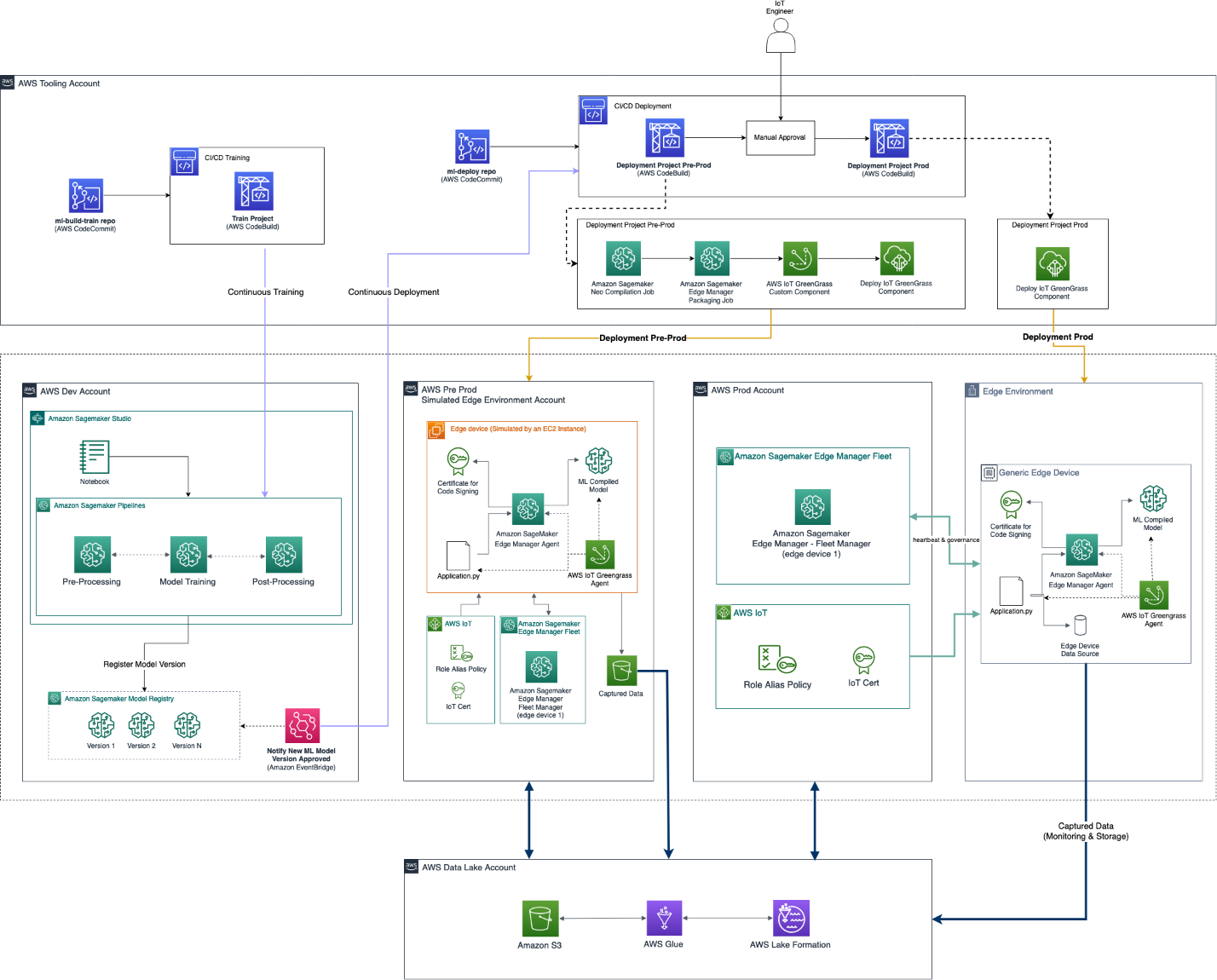Select 'Captured Data (Monitoring & Storage)' text

1086,832
